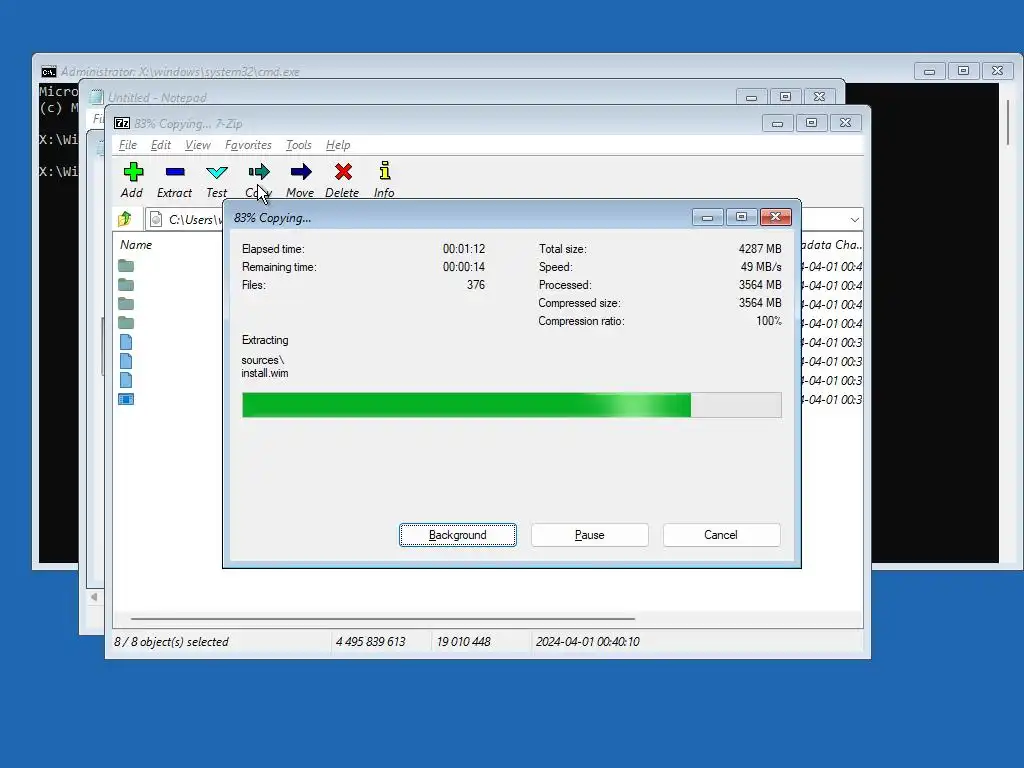Maximize the 83% Copying dialog

[741, 217]
